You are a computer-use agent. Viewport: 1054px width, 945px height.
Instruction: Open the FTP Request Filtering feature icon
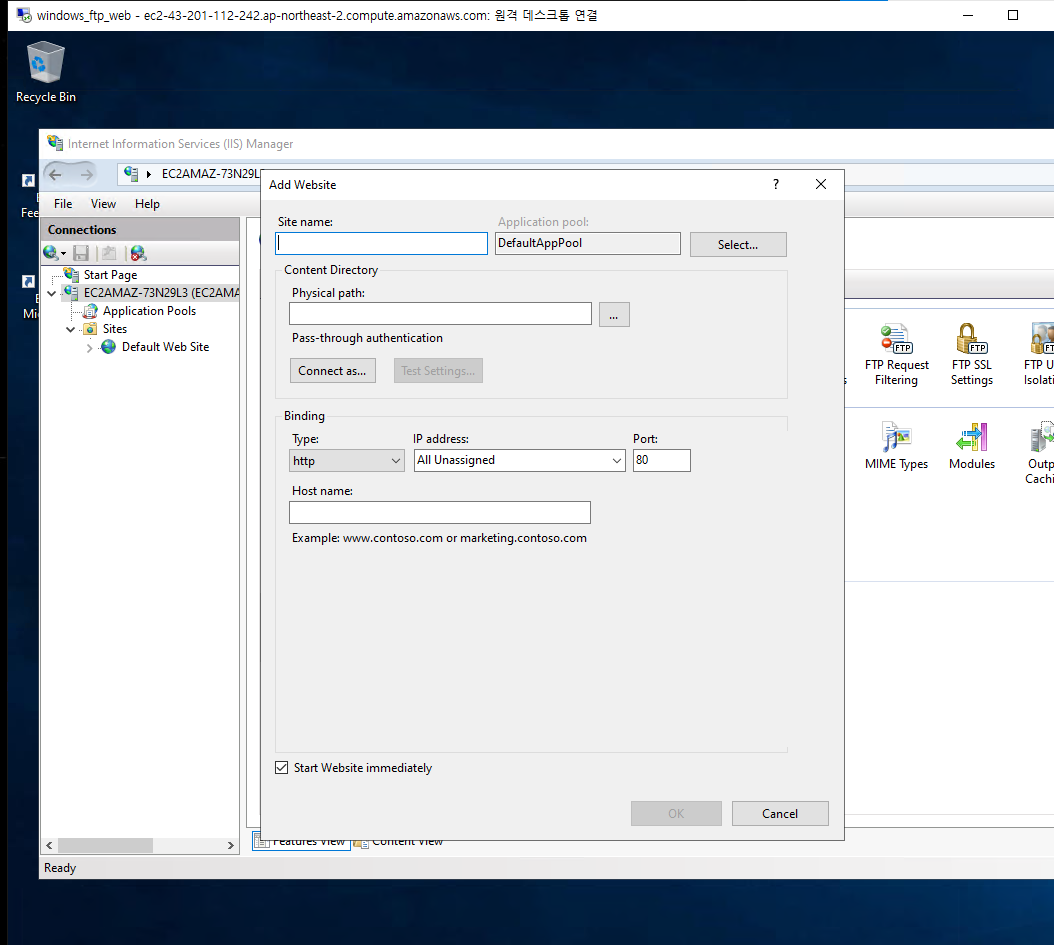(x=896, y=354)
